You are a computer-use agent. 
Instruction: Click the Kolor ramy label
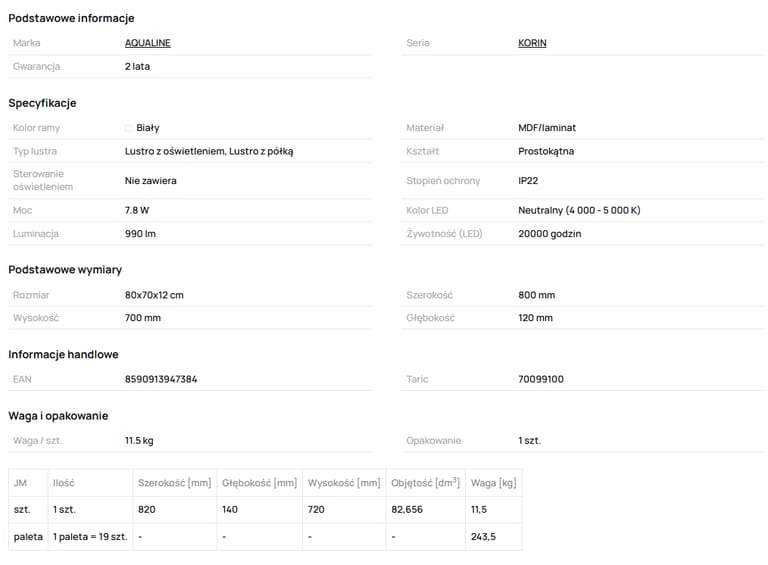click(36, 128)
